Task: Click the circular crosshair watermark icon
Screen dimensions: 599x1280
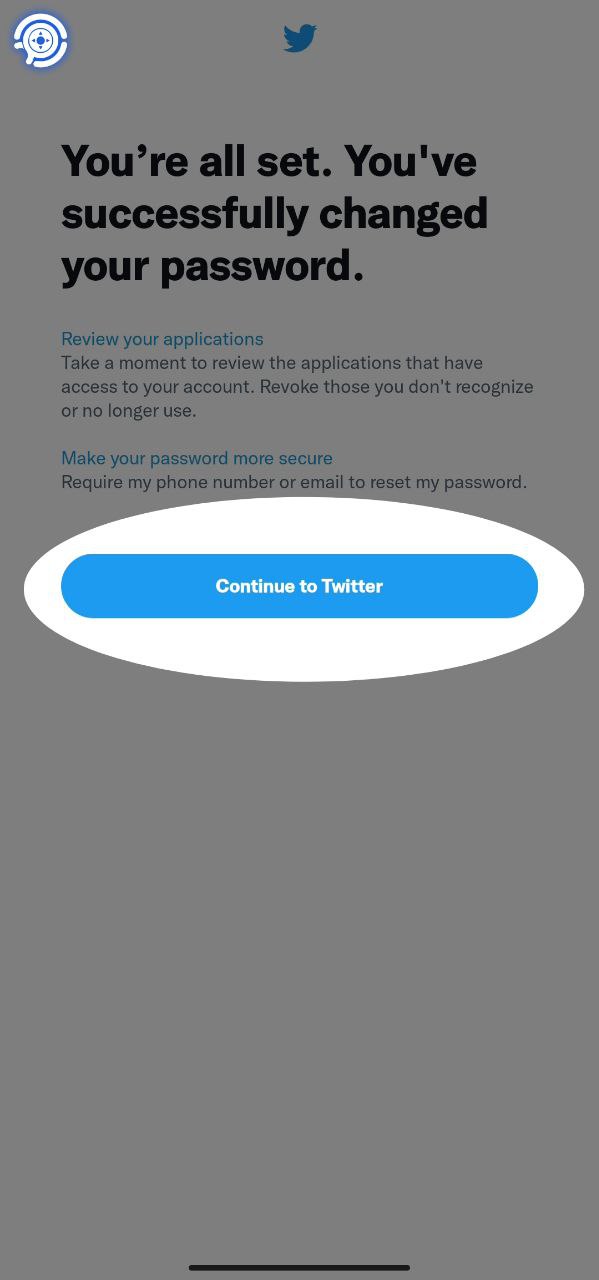Action: point(40,41)
